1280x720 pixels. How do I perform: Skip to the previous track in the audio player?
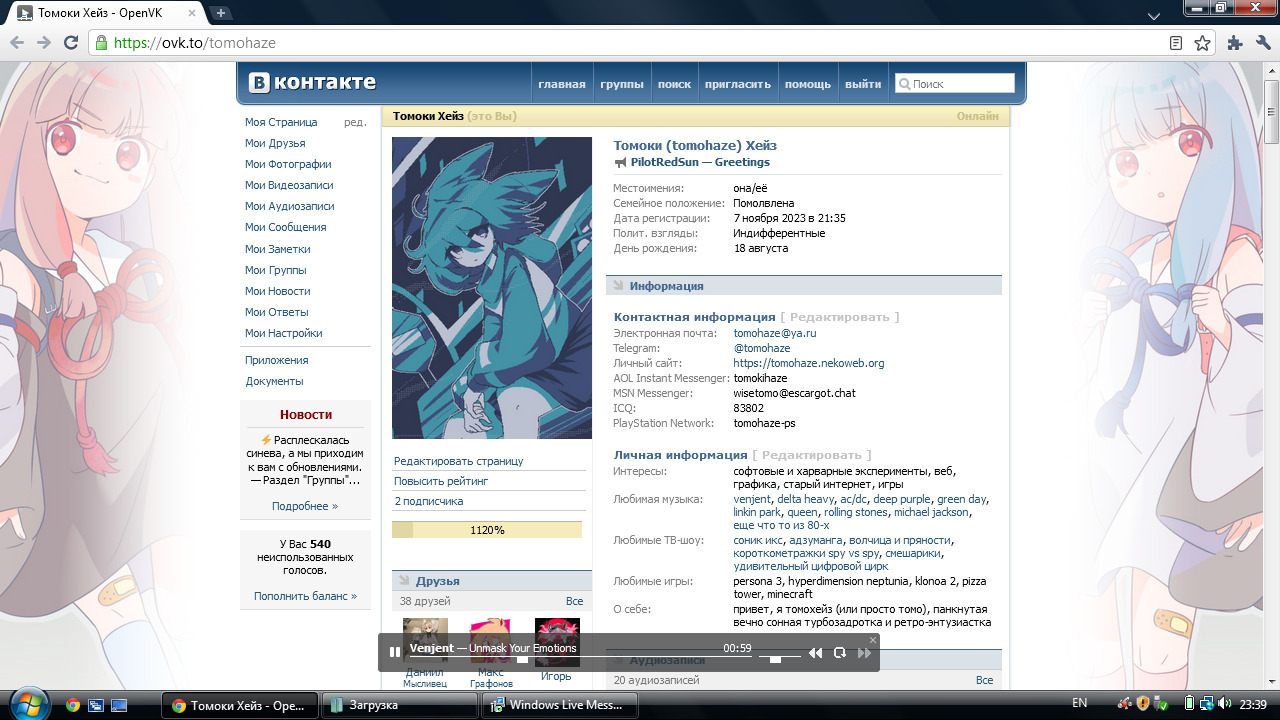815,653
